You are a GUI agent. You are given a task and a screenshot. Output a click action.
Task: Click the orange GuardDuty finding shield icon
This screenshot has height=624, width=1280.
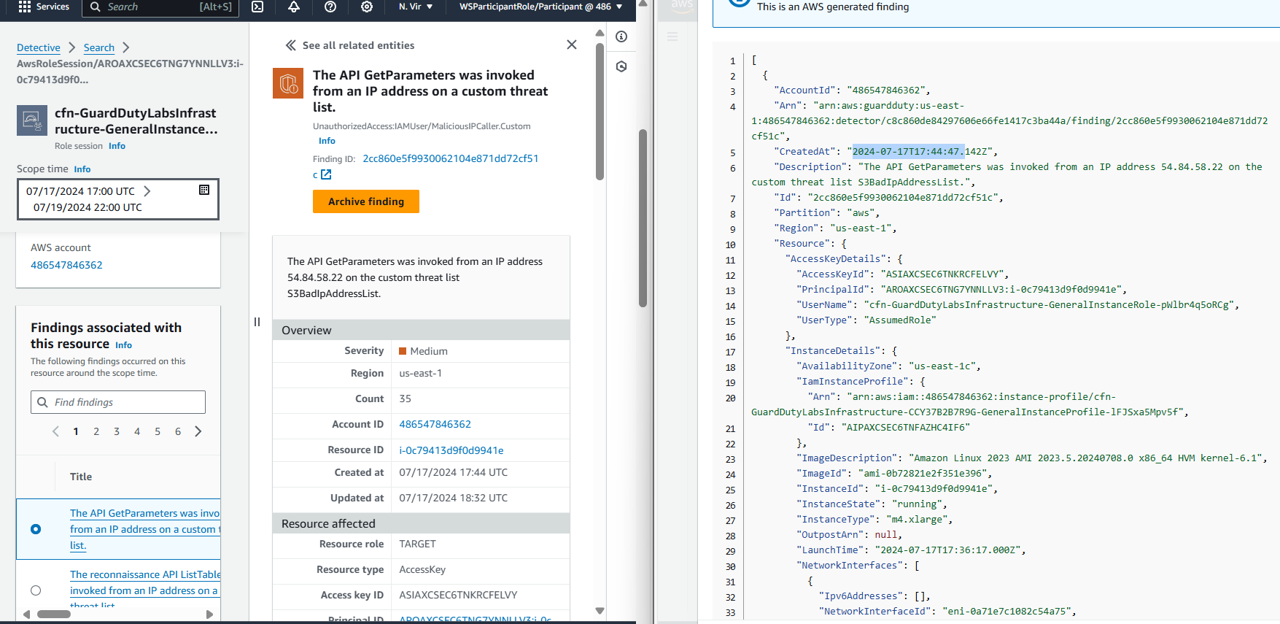(288, 83)
